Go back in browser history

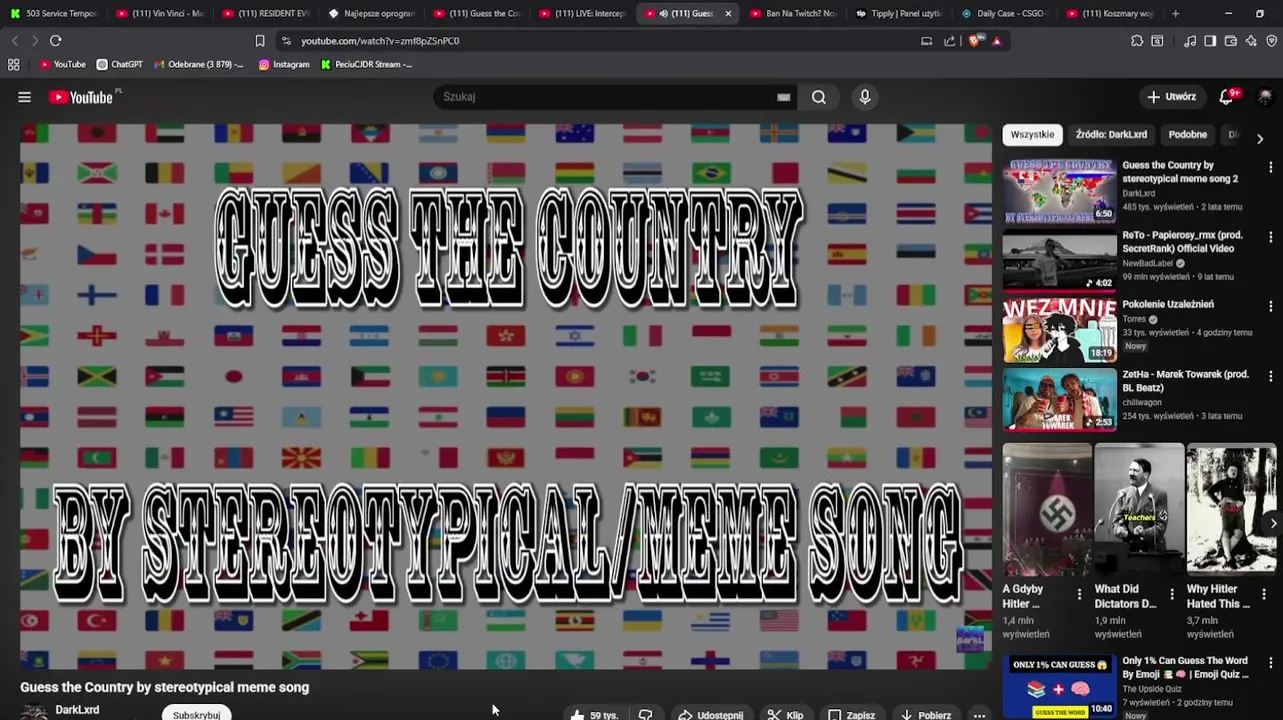14,41
